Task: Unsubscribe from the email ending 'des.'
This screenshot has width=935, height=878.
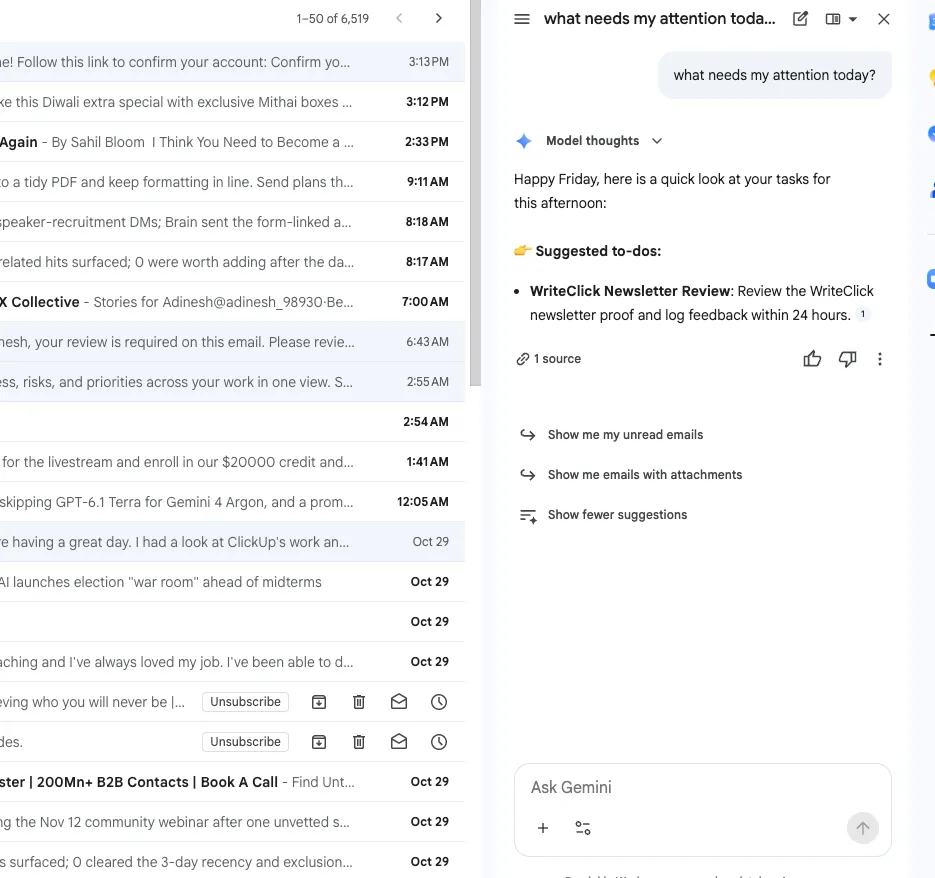Action: point(245,742)
